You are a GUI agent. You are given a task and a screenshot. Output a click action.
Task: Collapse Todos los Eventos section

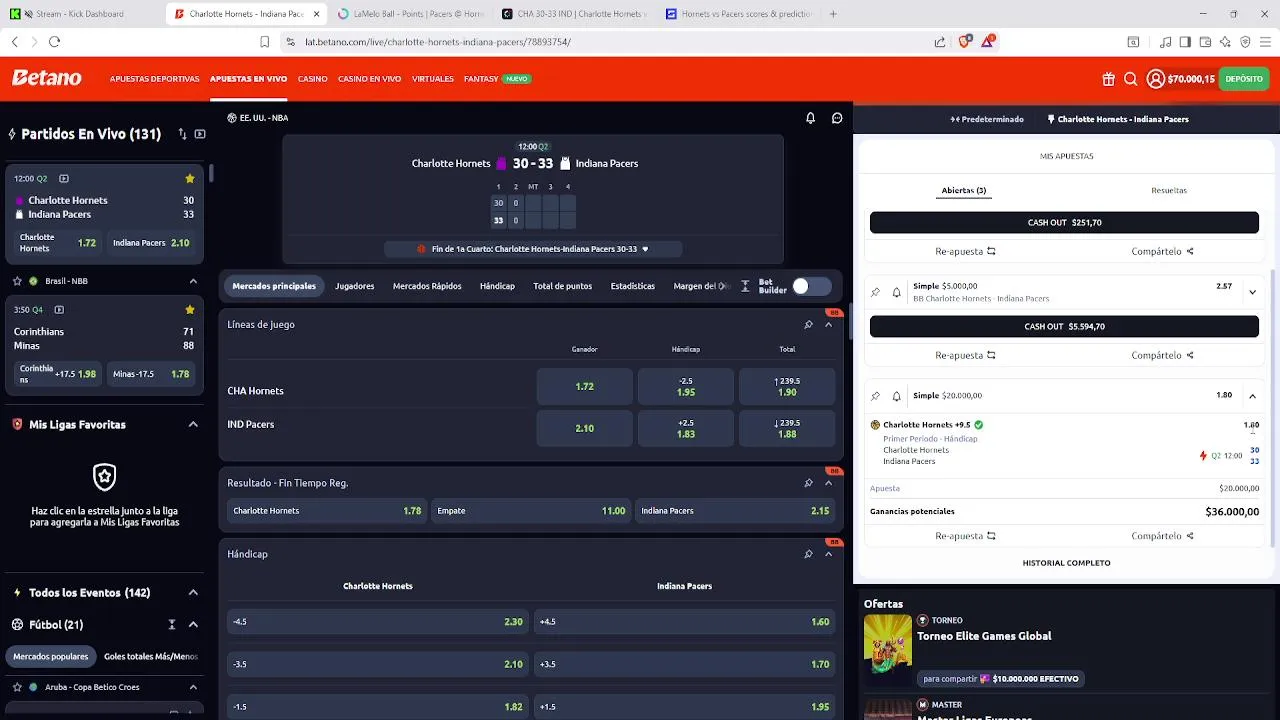click(193, 593)
